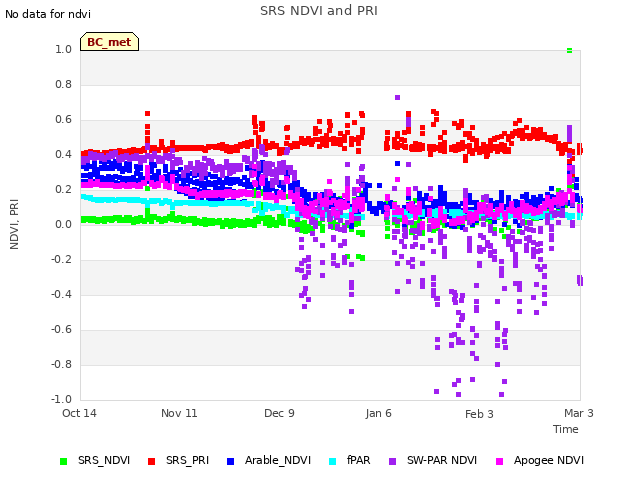Click the '0.4' y-axis tick label
The width and height of the screenshot is (640, 480).
pos(63,154)
